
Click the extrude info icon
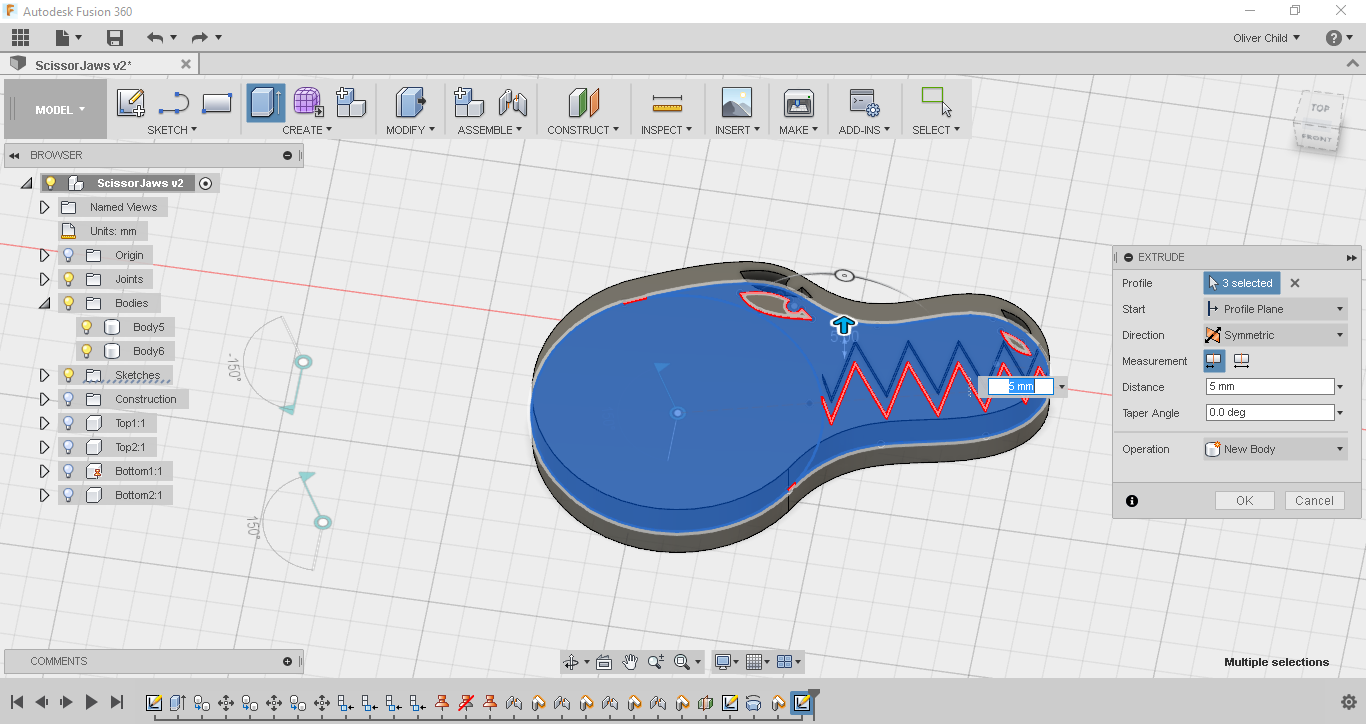[1132, 501]
